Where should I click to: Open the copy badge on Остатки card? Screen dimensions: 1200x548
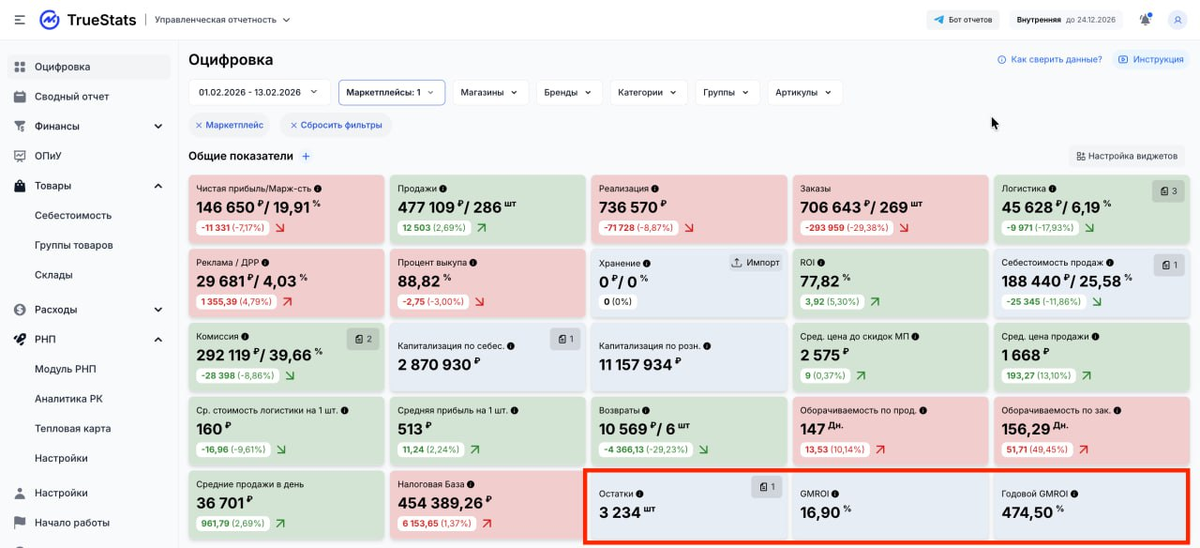point(767,487)
